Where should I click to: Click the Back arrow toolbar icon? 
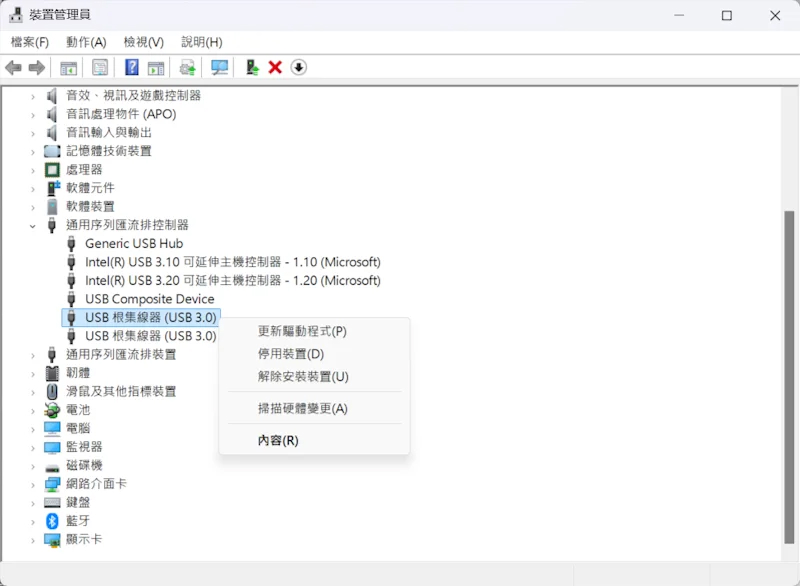coord(13,67)
